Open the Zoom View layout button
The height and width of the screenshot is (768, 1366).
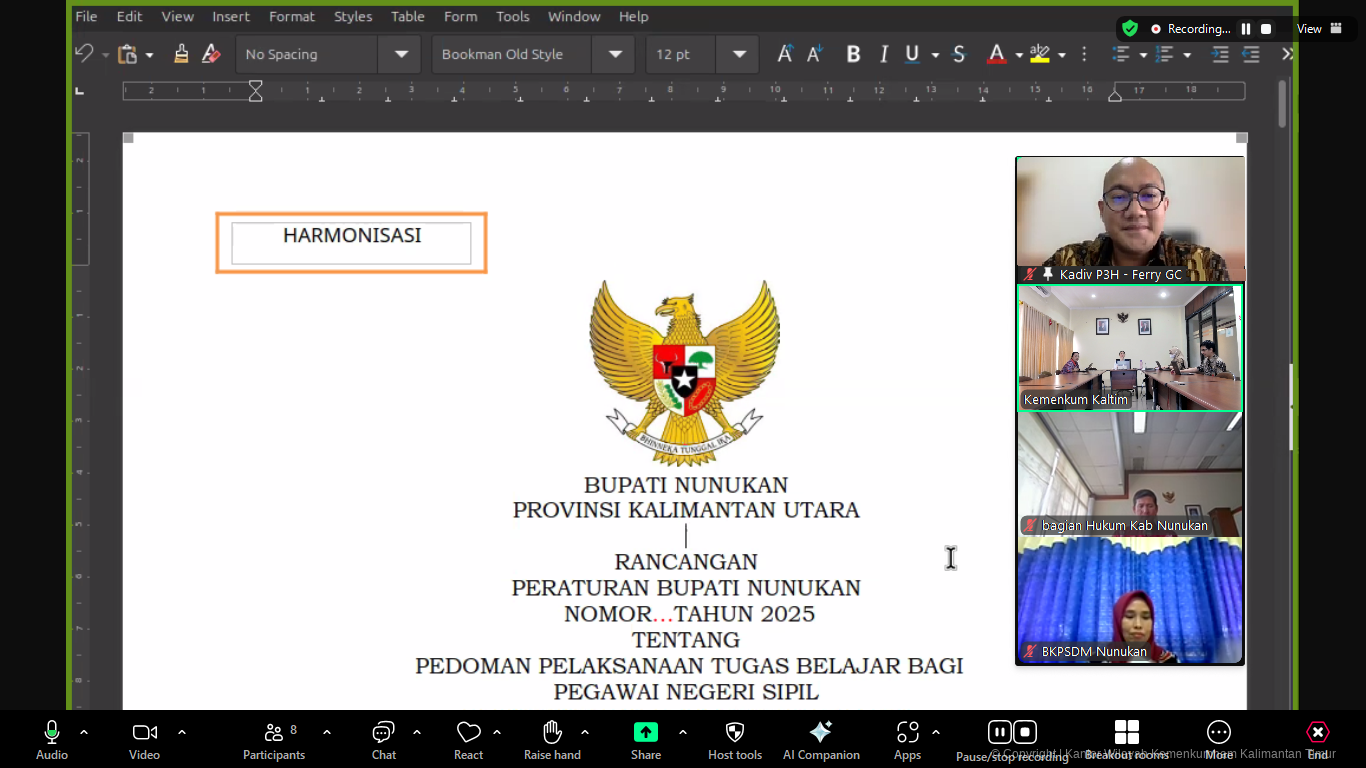coord(1320,29)
